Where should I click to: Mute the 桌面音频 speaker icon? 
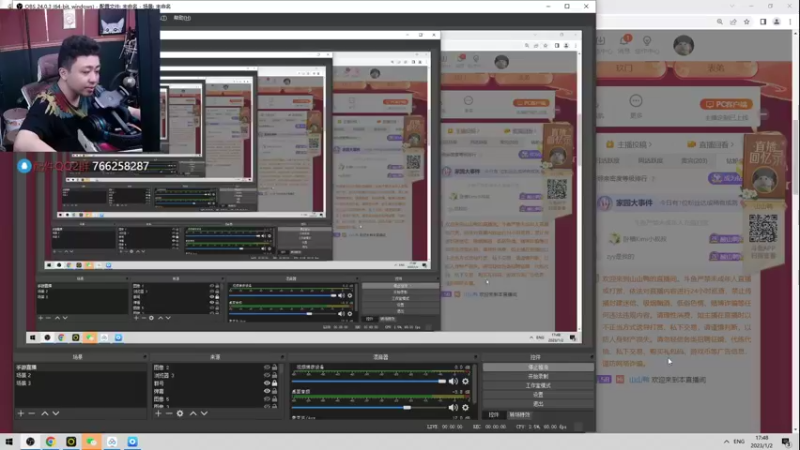(x=453, y=407)
